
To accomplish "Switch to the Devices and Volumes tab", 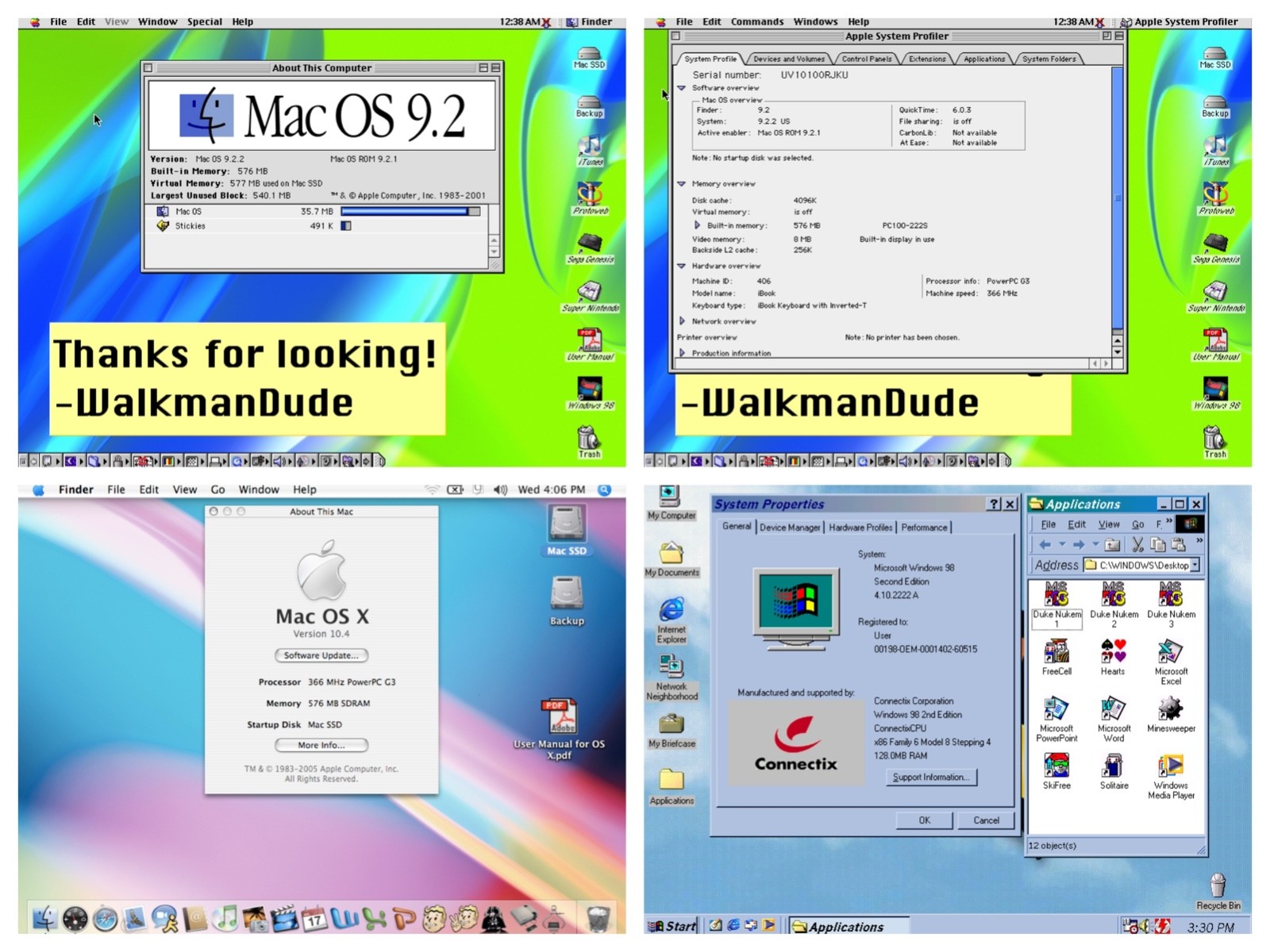I will point(788,59).
